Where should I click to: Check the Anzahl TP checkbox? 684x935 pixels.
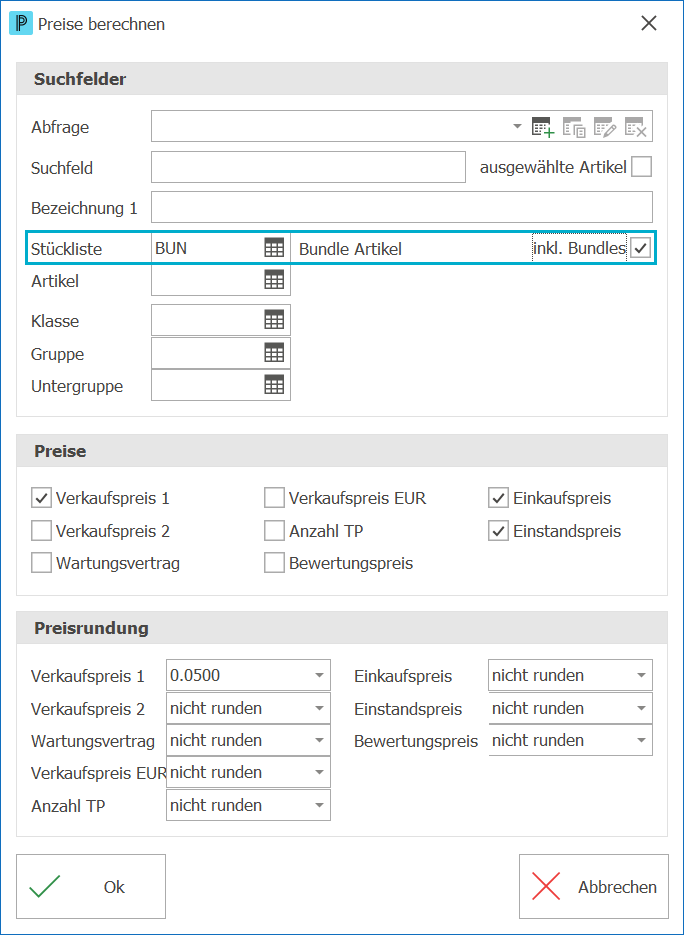pyautogui.click(x=274, y=530)
